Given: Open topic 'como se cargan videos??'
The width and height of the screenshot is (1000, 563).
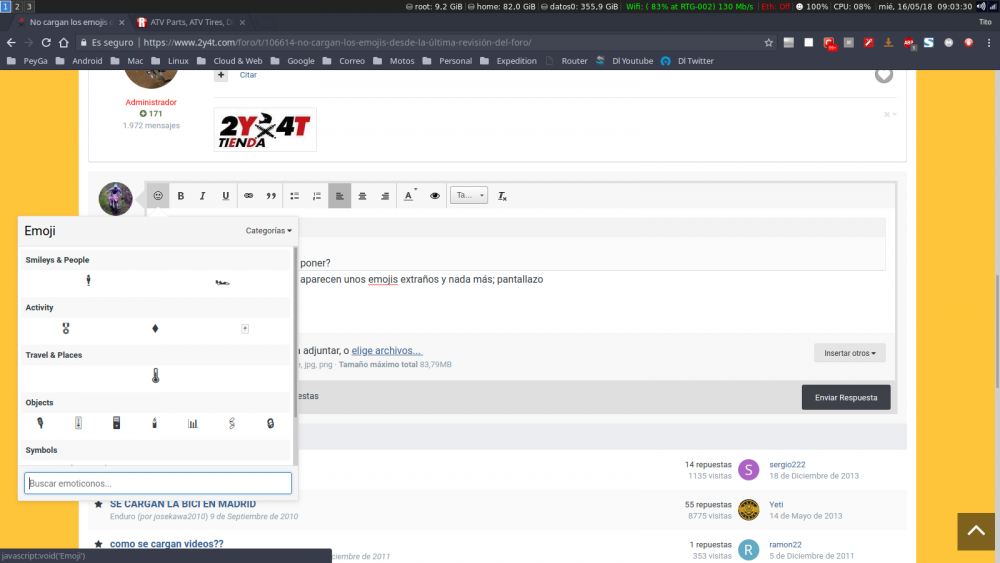Looking at the screenshot, I should point(166,544).
